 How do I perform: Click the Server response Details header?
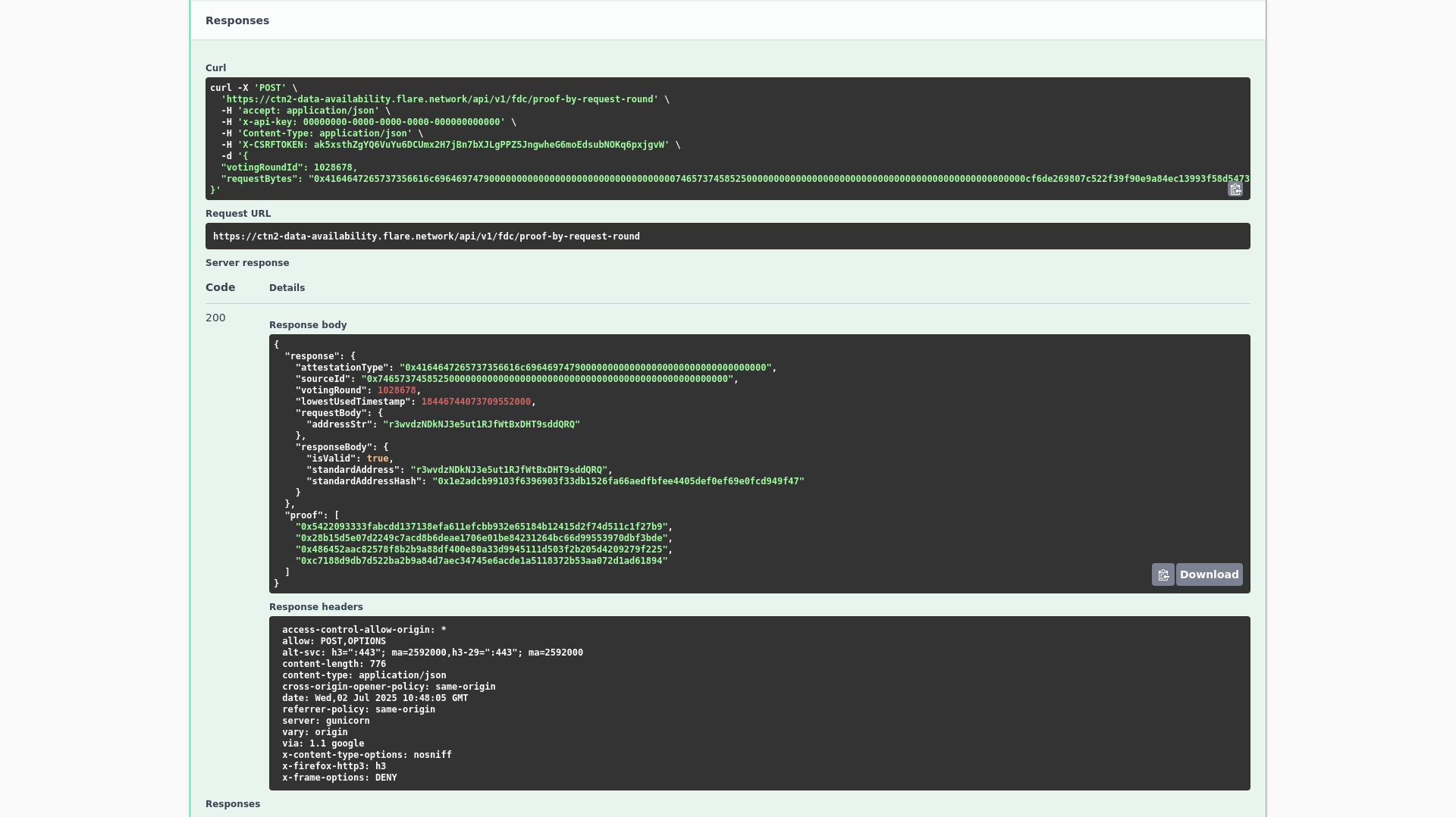287,287
